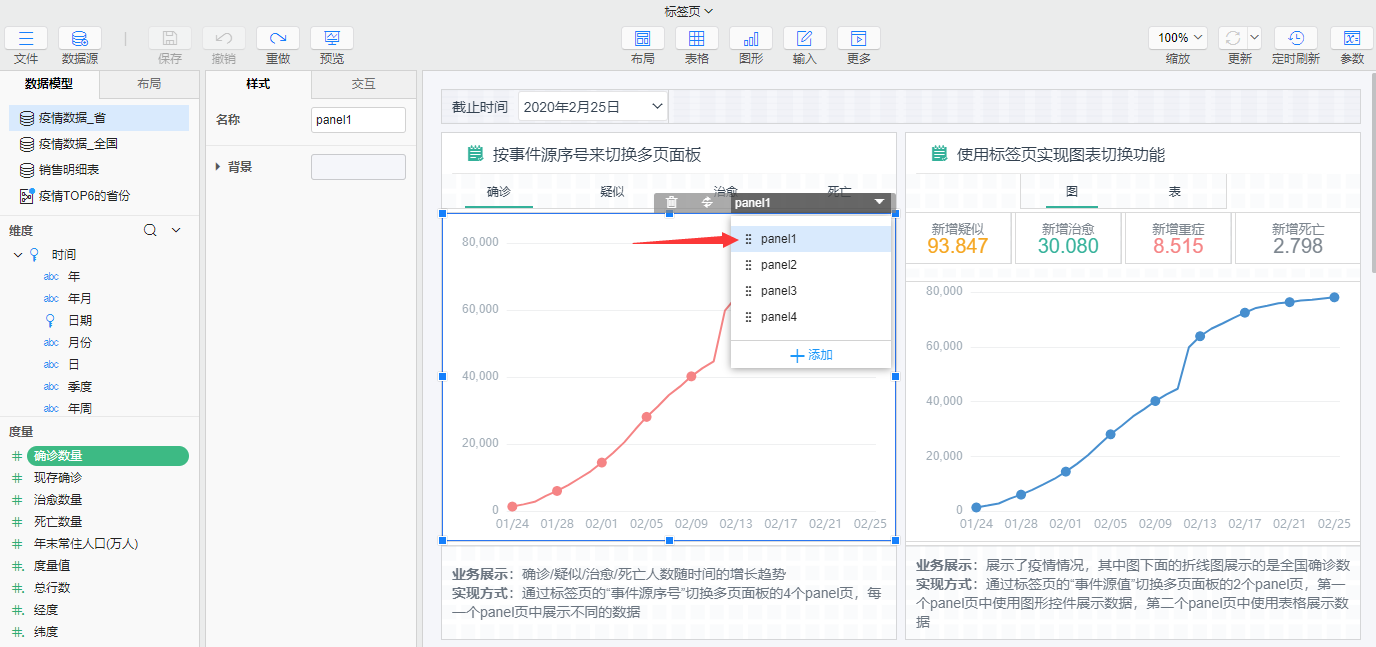Delete panel using the trash icon
The height and width of the screenshot is (647, 1376).
pyautogui.click(x=672, y=203)
